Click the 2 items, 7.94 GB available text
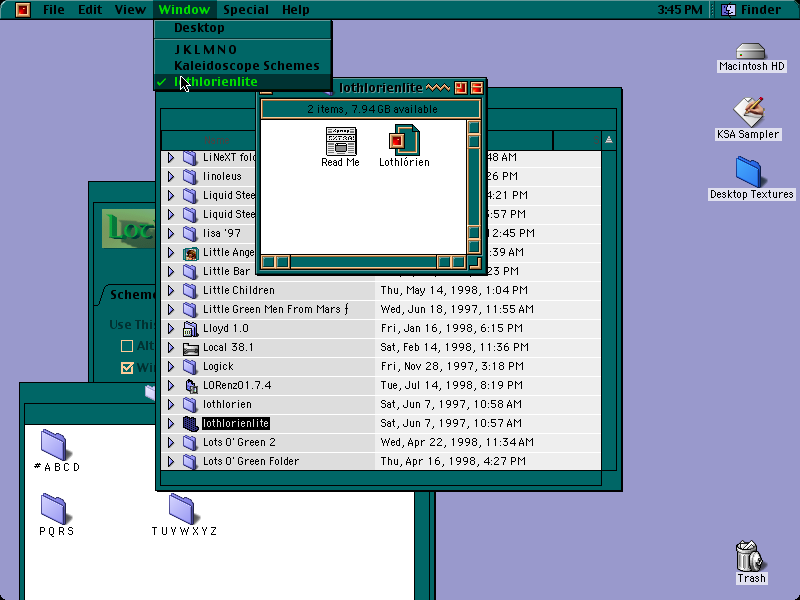800x600 pixels. 372,109
